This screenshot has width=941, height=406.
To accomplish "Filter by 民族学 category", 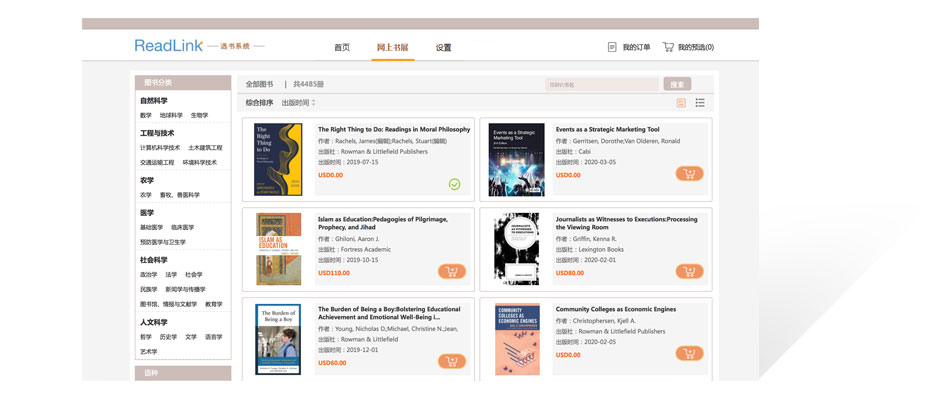I will 148,290.
